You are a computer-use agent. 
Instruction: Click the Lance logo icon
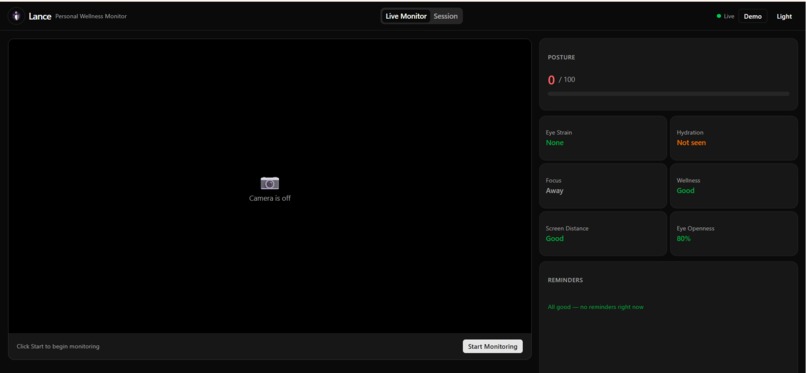tap(16, 16)
